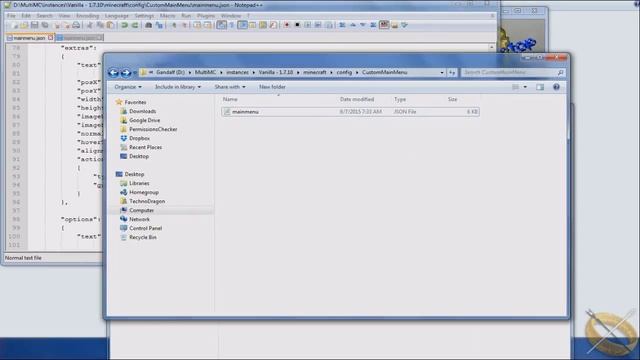Open Downloads in the Favorites list
The image size is (640, 360).
(x=142, y=111)
